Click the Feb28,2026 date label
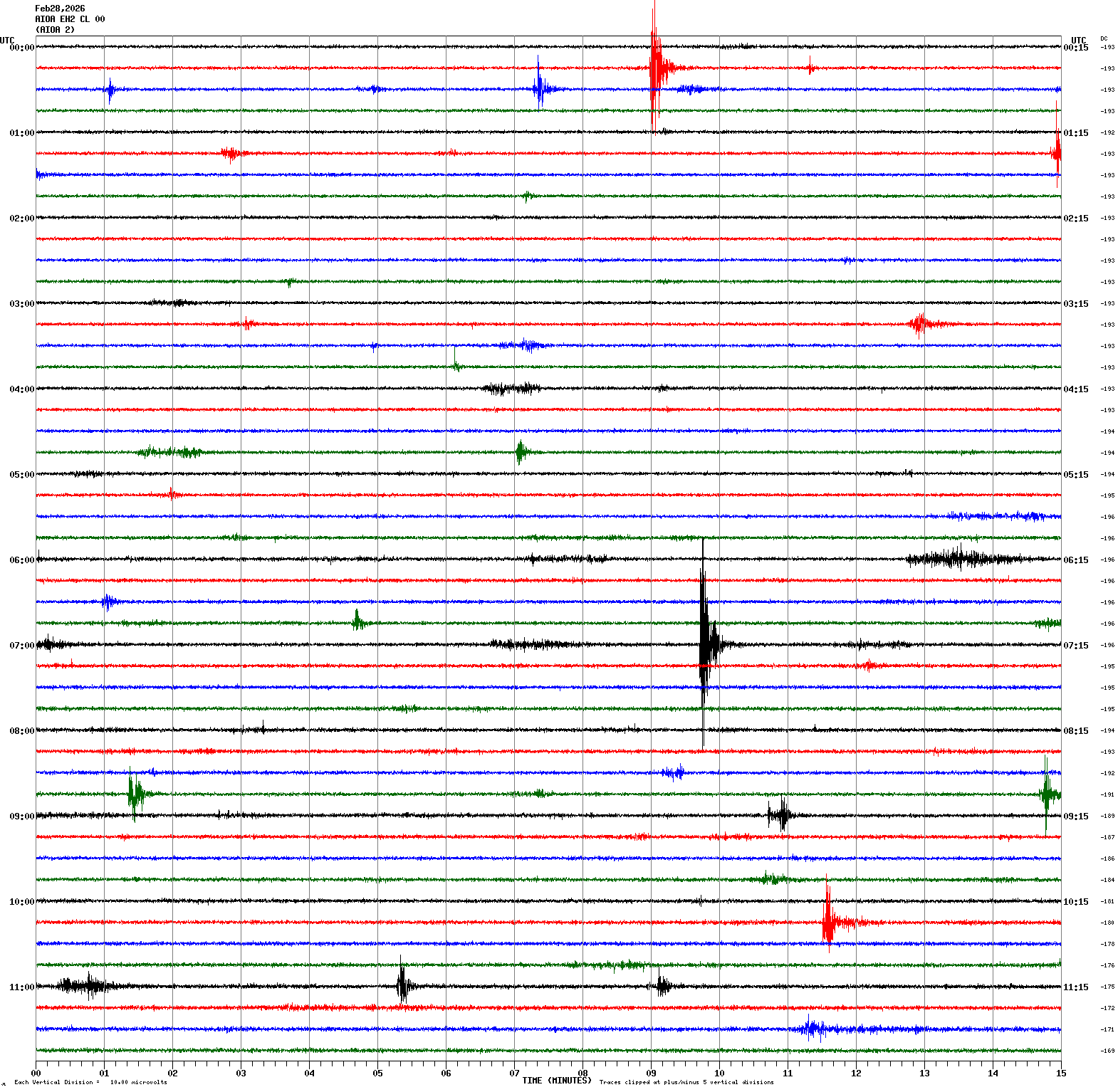The image size is (1118, 1092). tap(60, 9)
